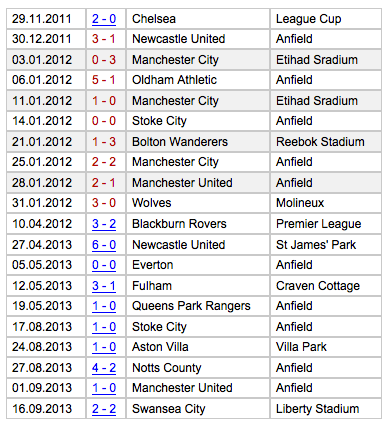389x428 pixels.
Task: Open the 1 - 0 Queens Park Rangers link
Action: (104, 306)
